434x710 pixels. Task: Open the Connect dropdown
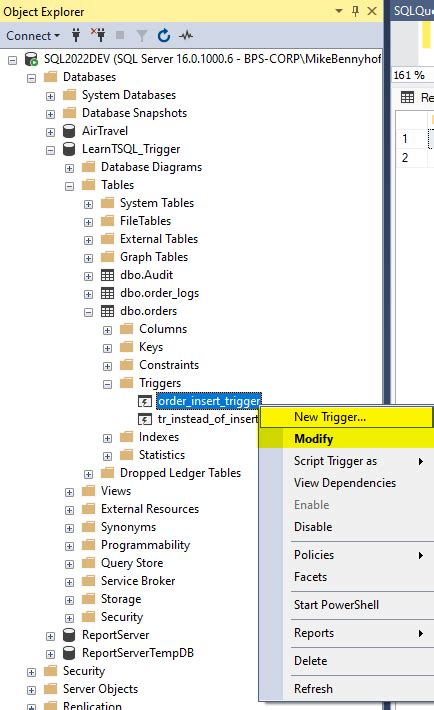(33, 35)
